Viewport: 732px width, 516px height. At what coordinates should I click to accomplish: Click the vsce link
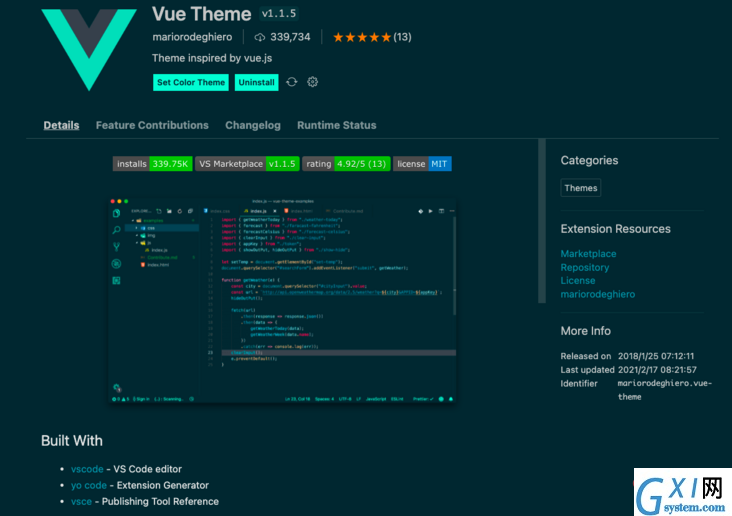click(81, 502)
